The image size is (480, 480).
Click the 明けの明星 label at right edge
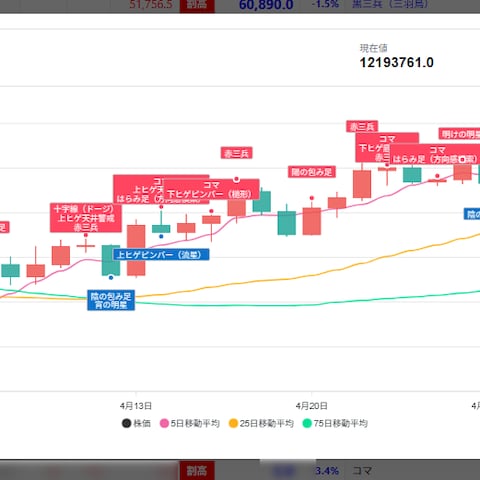(460, 134)
